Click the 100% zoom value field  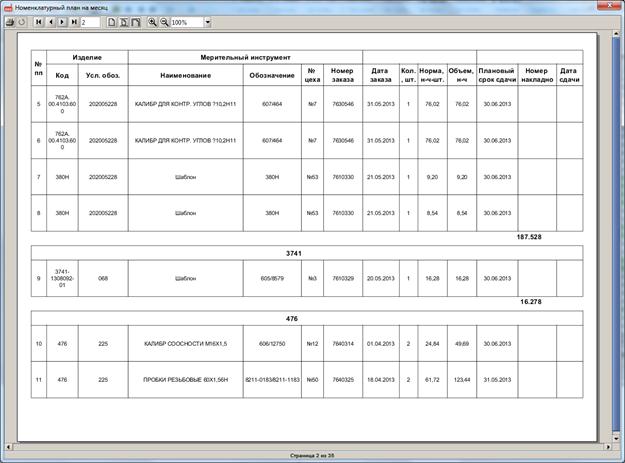(x=187, y=22)
